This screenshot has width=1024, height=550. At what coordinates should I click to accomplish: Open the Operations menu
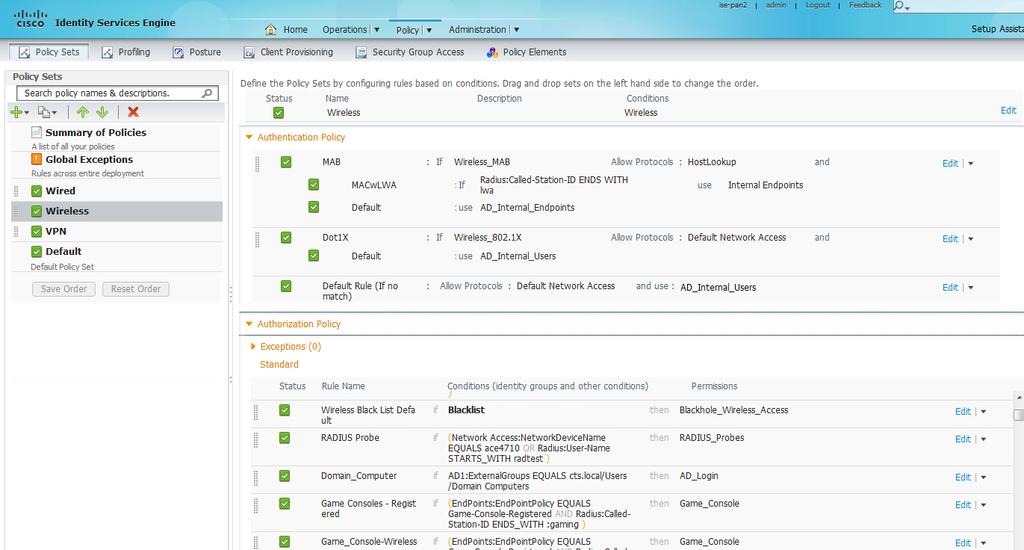point(351,29)
